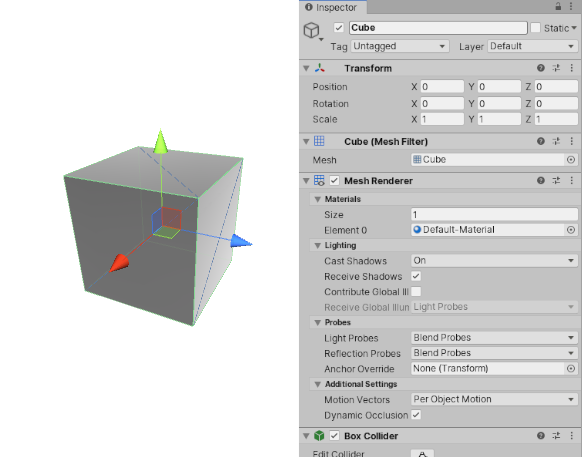Collapse the Materials section
Viewport: 582px width, 457px height.
(317, 199)
